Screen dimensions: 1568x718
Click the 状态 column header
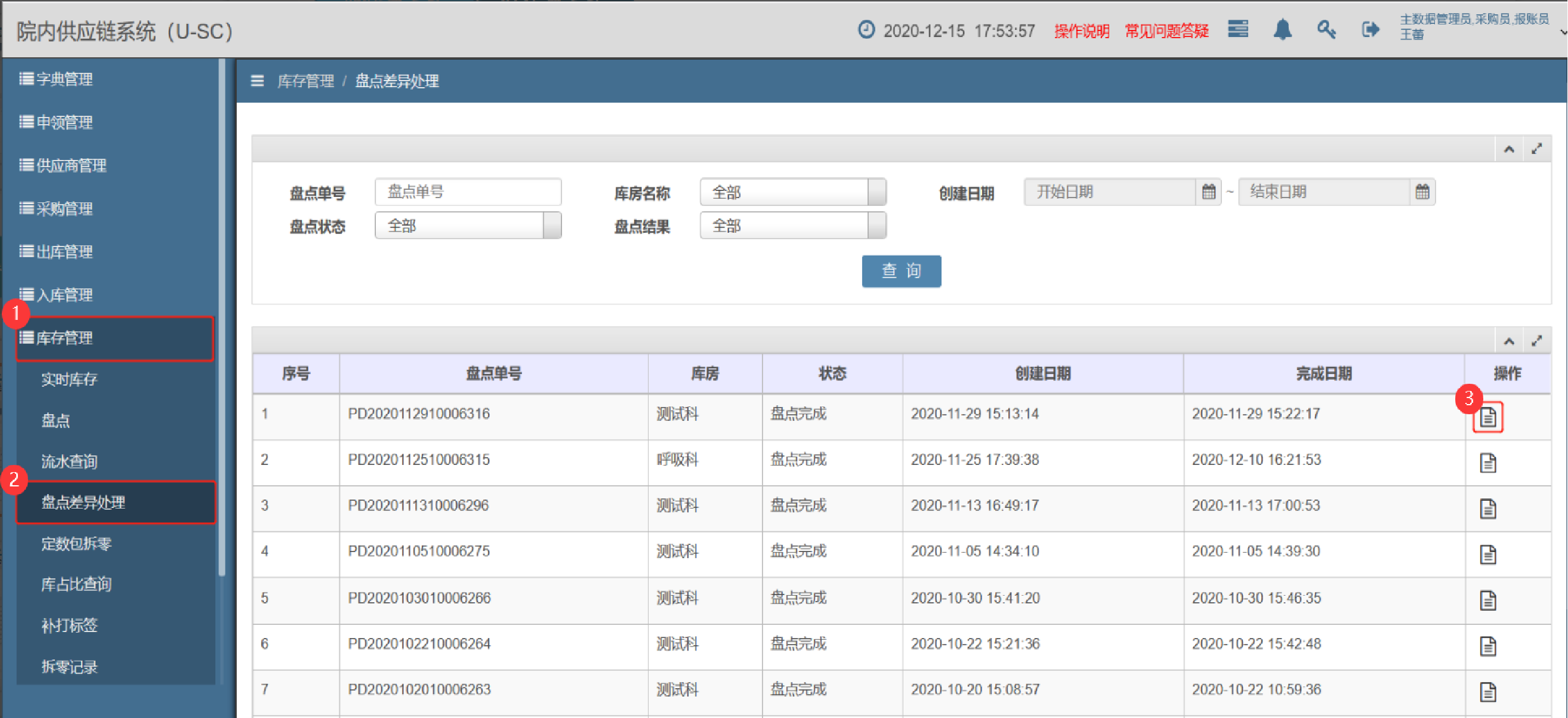click(x=832, y=374)
